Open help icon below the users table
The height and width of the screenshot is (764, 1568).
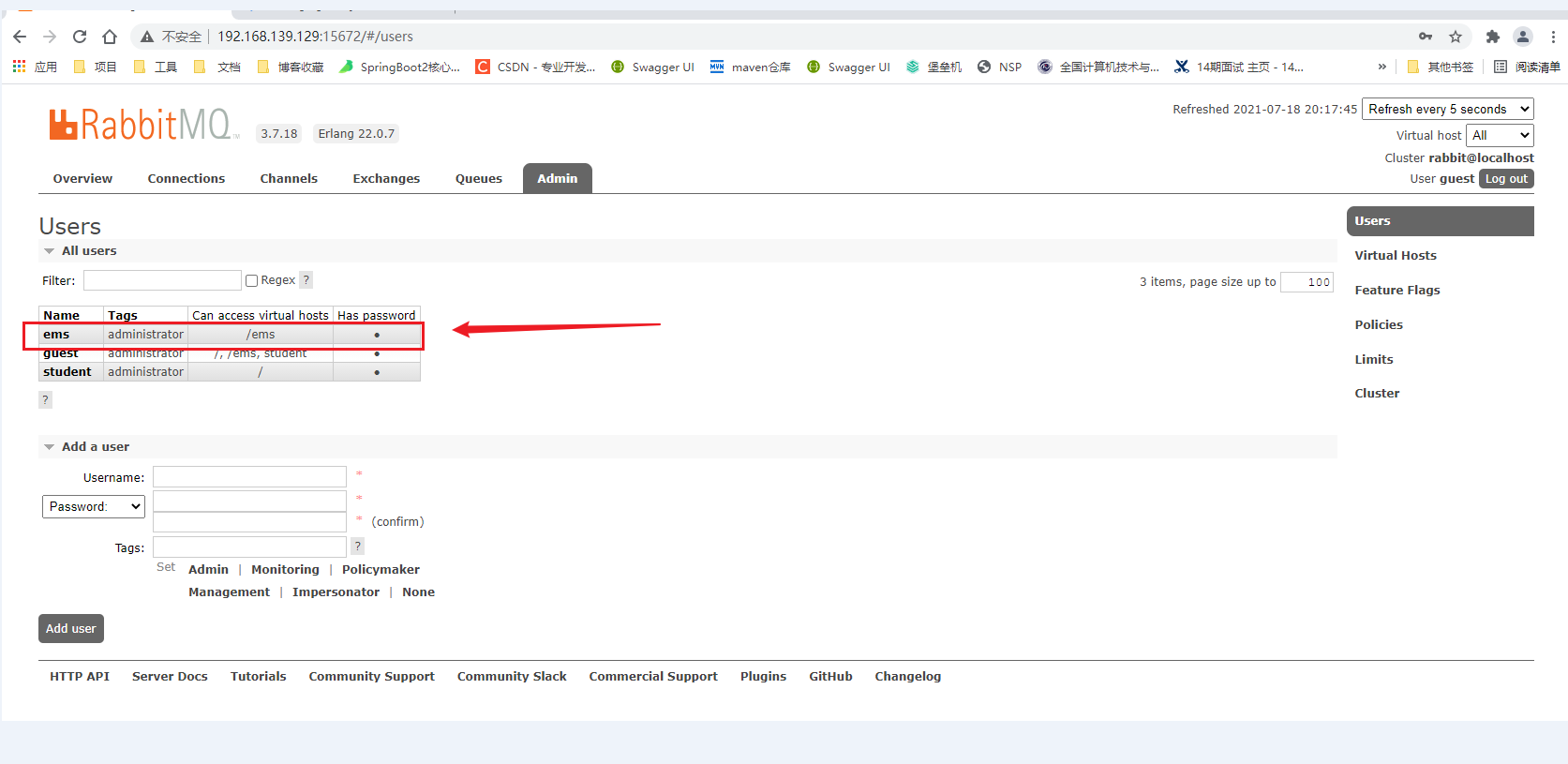(45, 399)
